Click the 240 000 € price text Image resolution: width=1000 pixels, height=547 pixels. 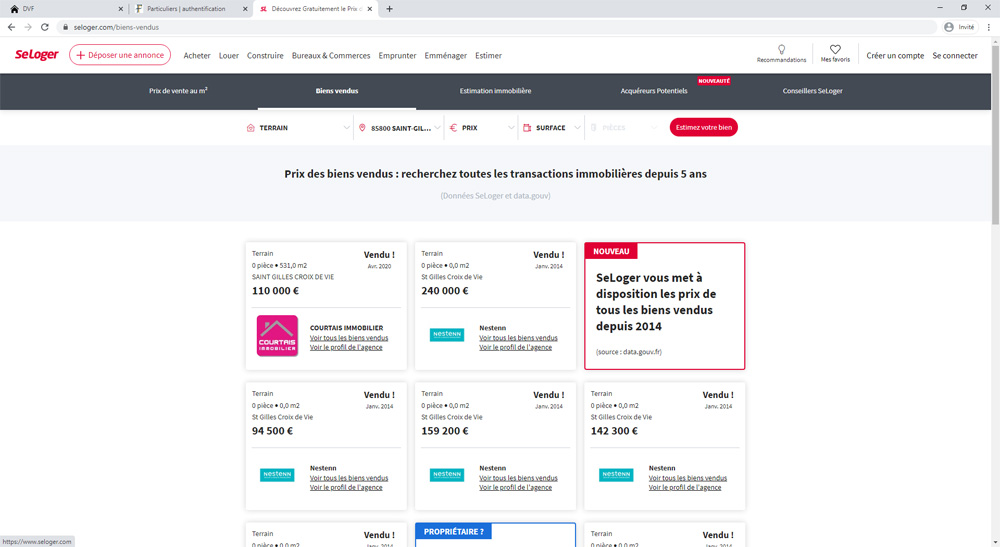click(x=445, y=291)
